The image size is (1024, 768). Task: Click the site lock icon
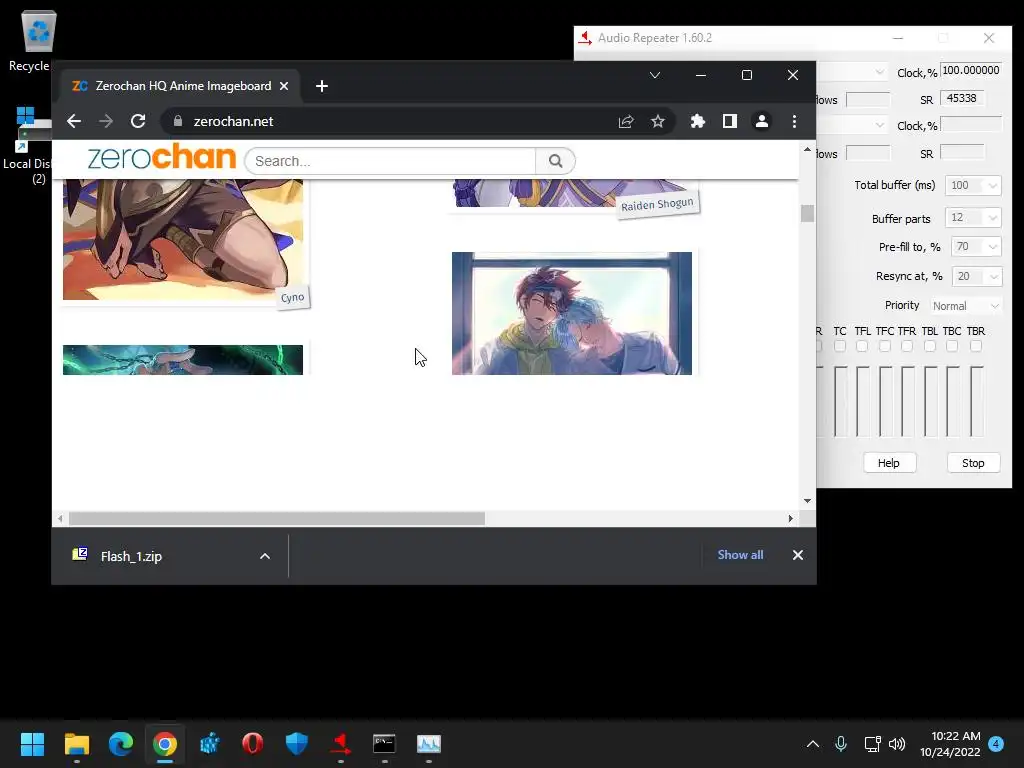178,121
